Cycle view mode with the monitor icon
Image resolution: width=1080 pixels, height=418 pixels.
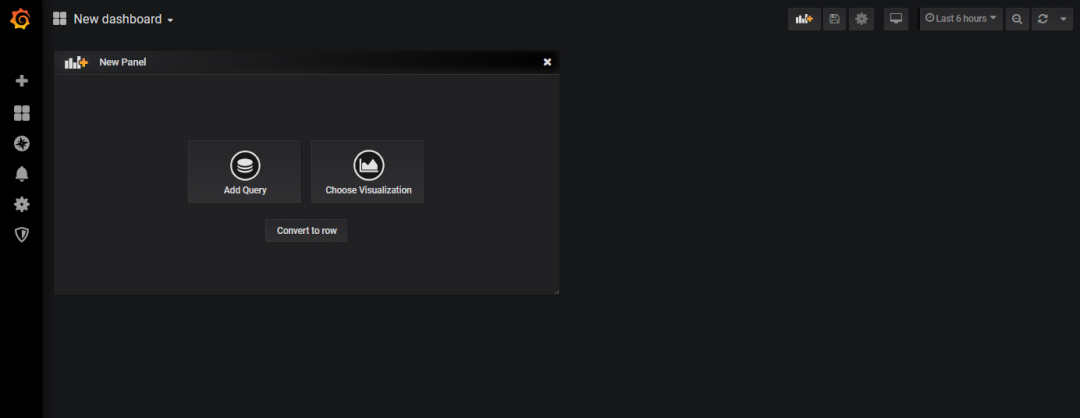pyautogui.click(x=896, y=19)
